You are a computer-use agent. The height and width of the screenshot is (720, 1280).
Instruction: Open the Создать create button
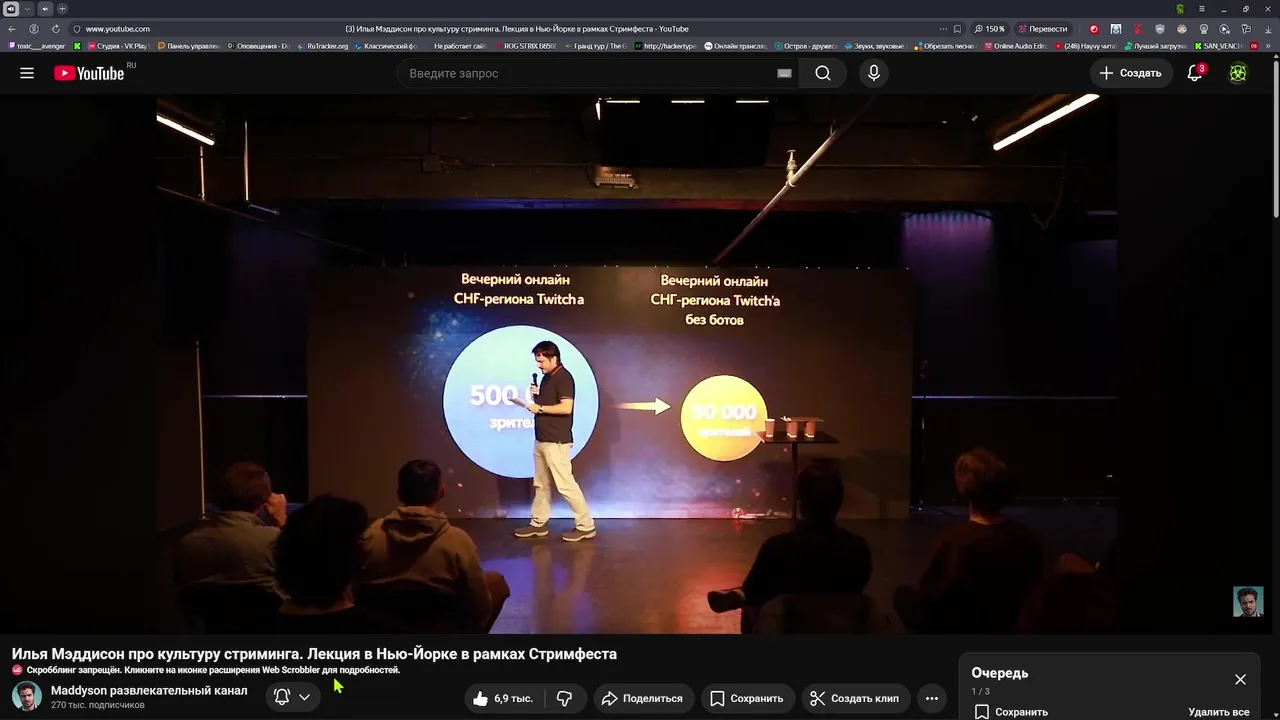1131,73
